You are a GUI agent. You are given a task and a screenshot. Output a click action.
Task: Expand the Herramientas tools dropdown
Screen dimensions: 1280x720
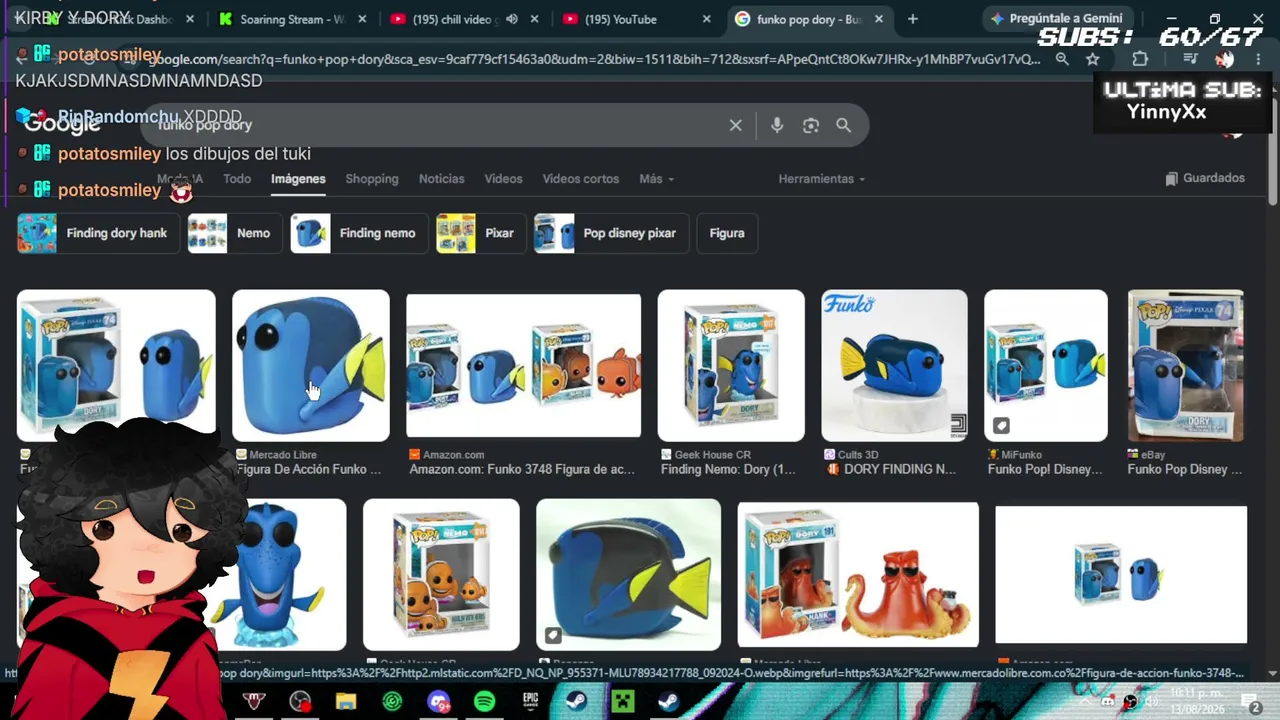click(822, 179)
